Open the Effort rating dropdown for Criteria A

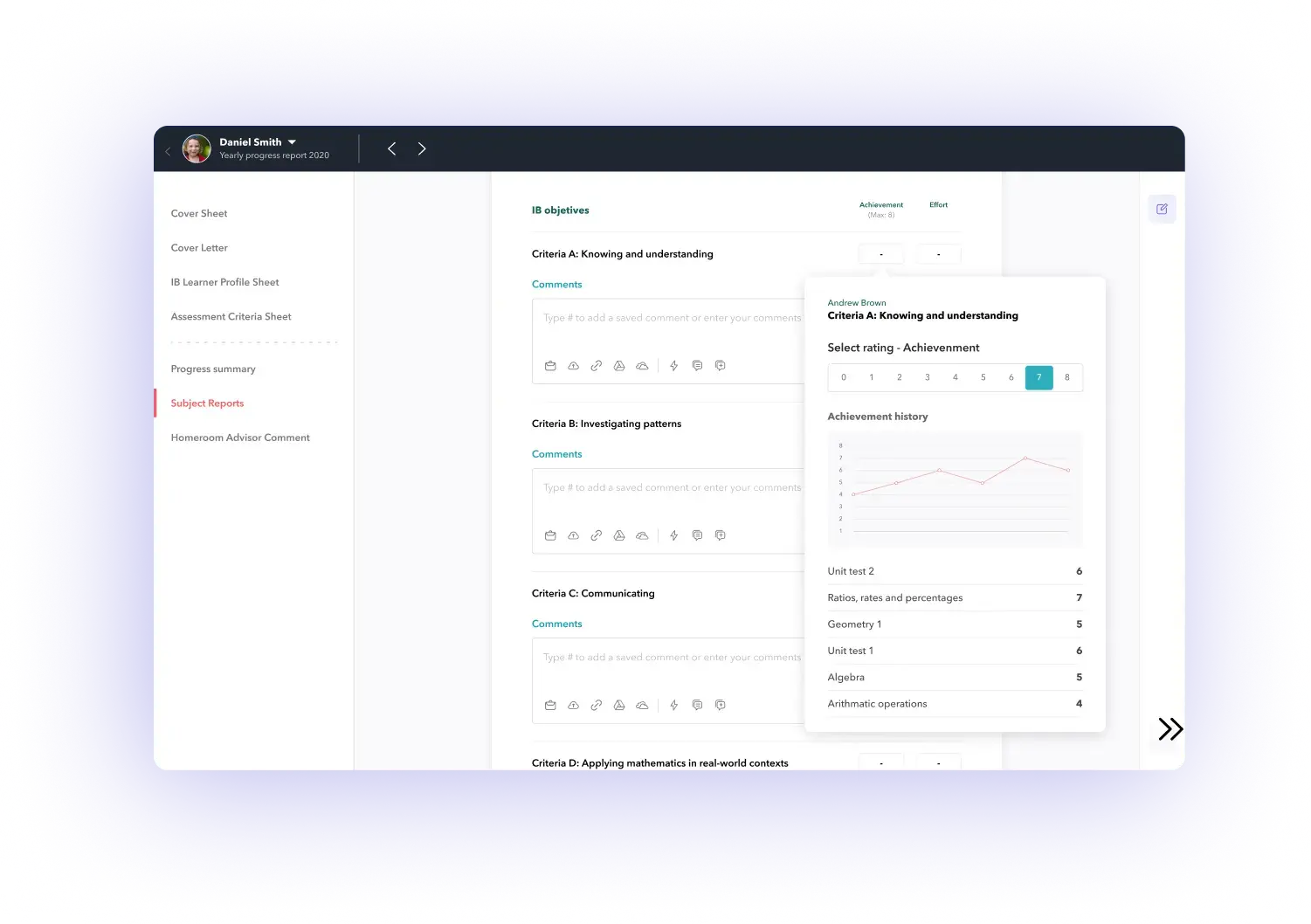click(x=937, y=253)
